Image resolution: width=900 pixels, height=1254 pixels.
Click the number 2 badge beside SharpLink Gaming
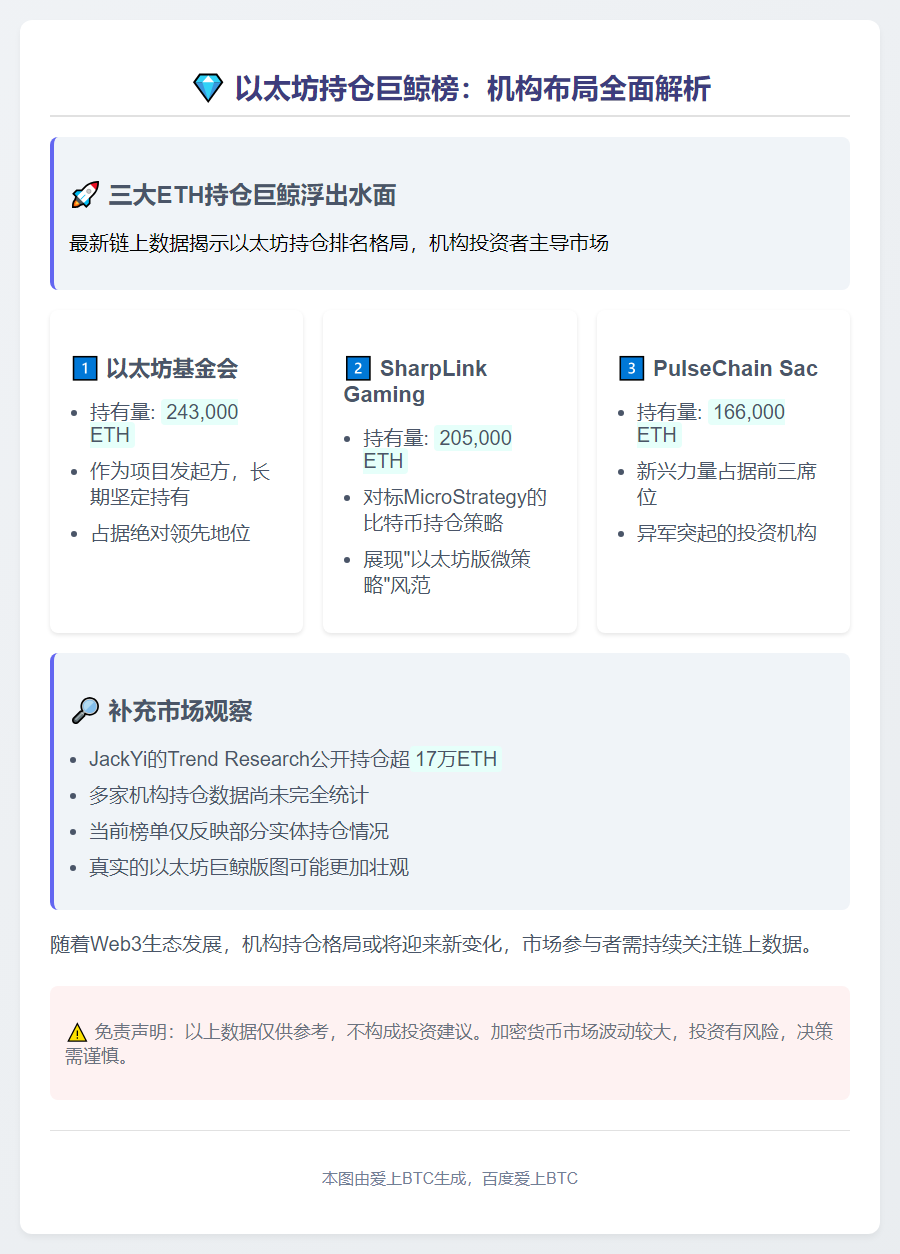click(x=357, y=369)
